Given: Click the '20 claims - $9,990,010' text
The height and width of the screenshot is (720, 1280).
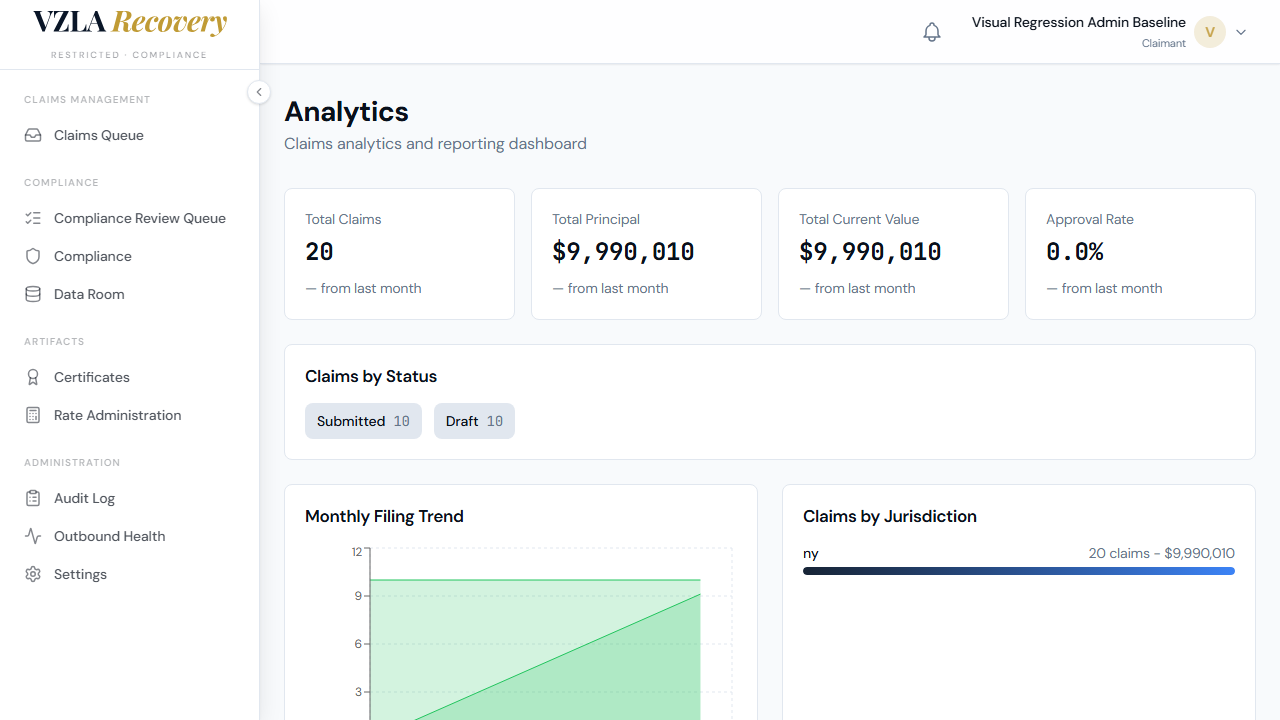Looking at the screenshot, I should (x=1162, y=553).
